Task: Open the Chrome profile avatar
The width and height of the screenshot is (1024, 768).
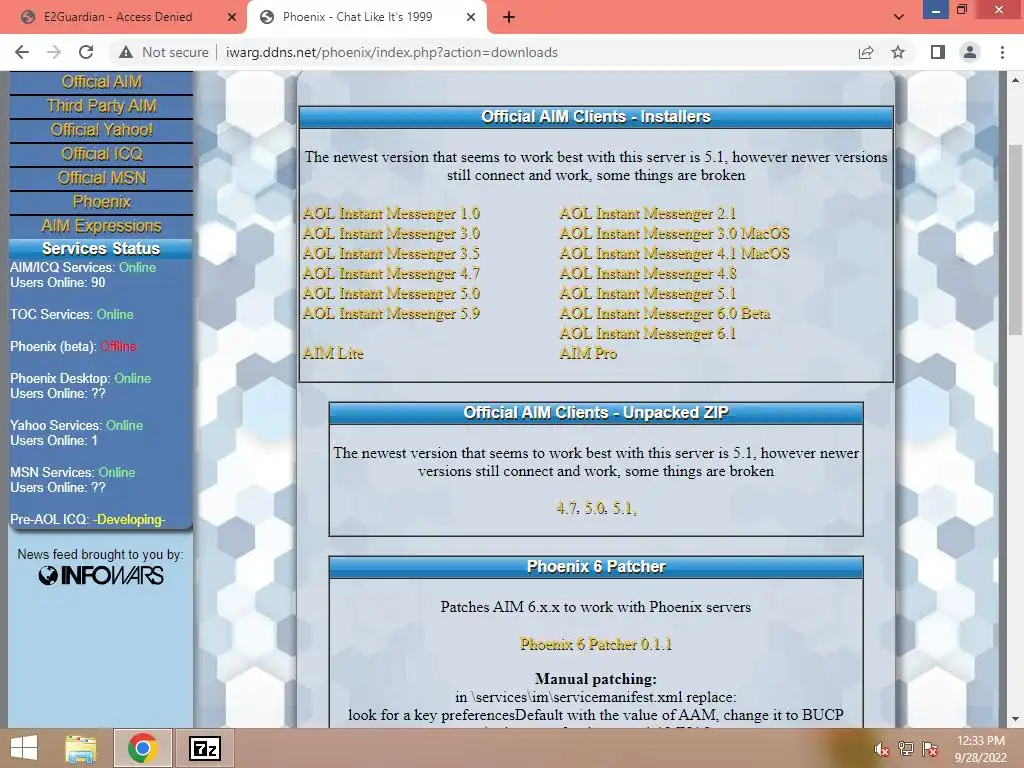Action: pyautogui.click(x=970, y=52)
